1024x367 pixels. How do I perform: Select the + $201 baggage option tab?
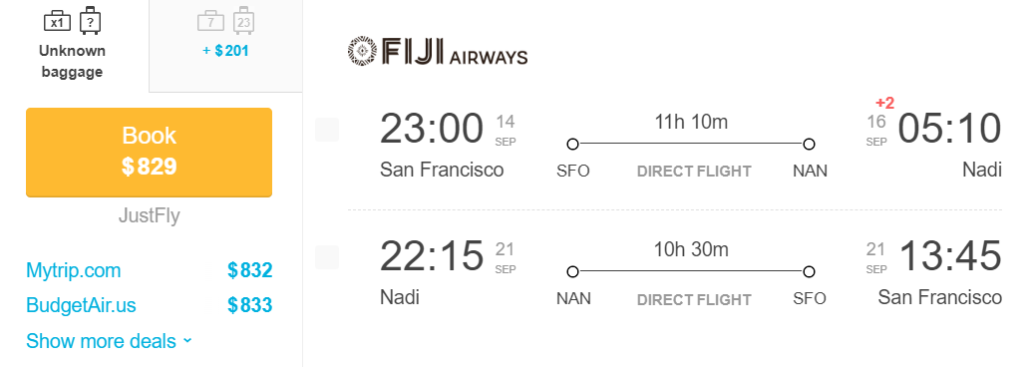pyautogui.click(x=226, y=44)
